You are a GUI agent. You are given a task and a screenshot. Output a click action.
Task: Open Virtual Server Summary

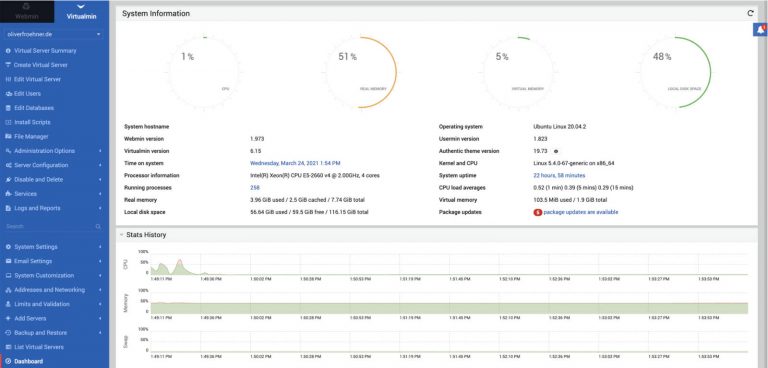pos(45,50)
